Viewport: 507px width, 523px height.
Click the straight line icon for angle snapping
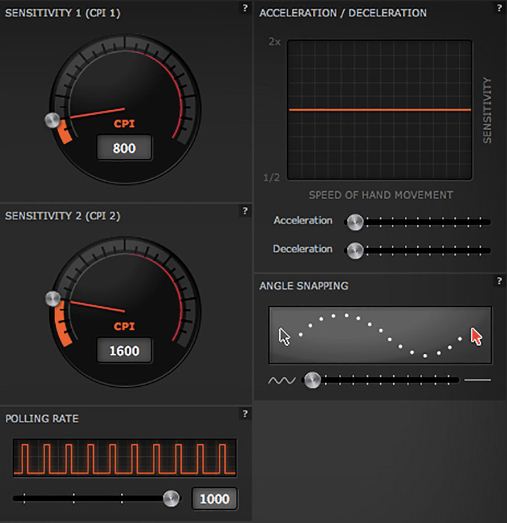pyautogui.click(x=477, y=380)
